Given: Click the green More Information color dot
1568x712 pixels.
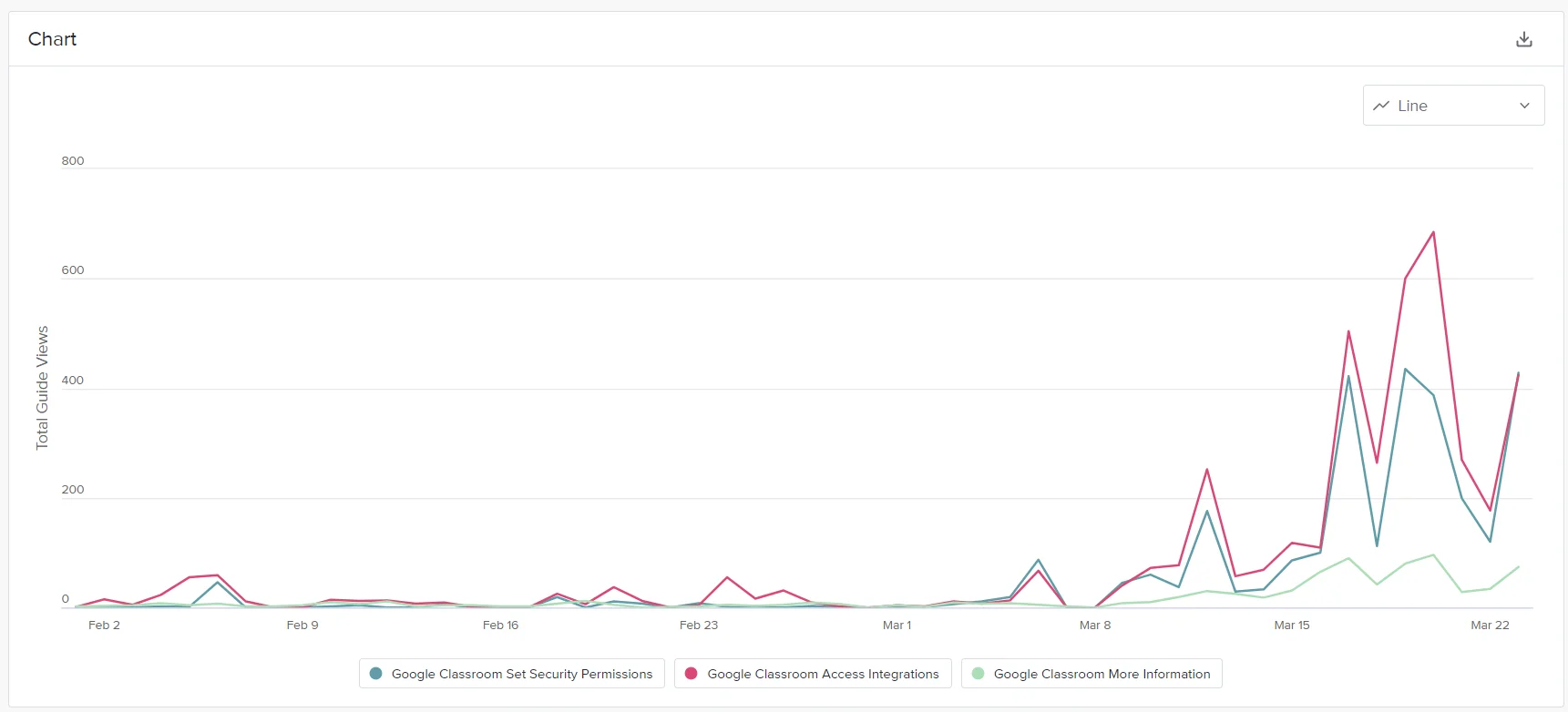Looking at the screenshot, I should [978, 674].
